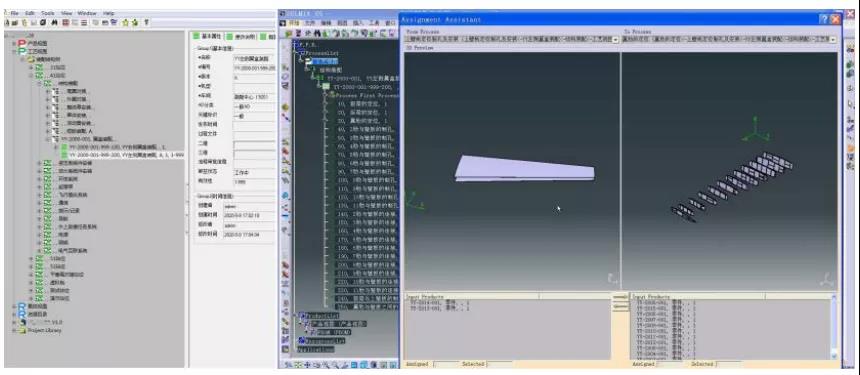
Task: Click the green P process view icon
Action: click(22, 51)
